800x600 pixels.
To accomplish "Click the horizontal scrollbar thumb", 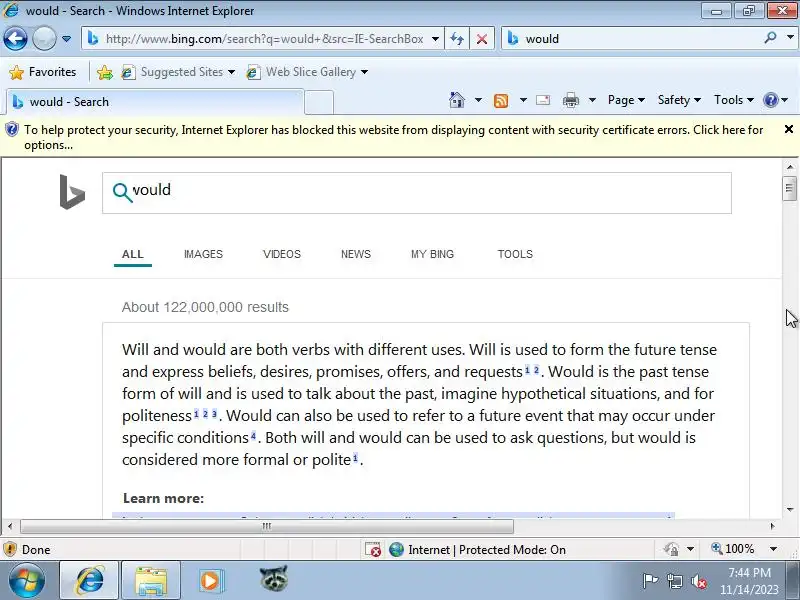I will [x=267, y=526].
